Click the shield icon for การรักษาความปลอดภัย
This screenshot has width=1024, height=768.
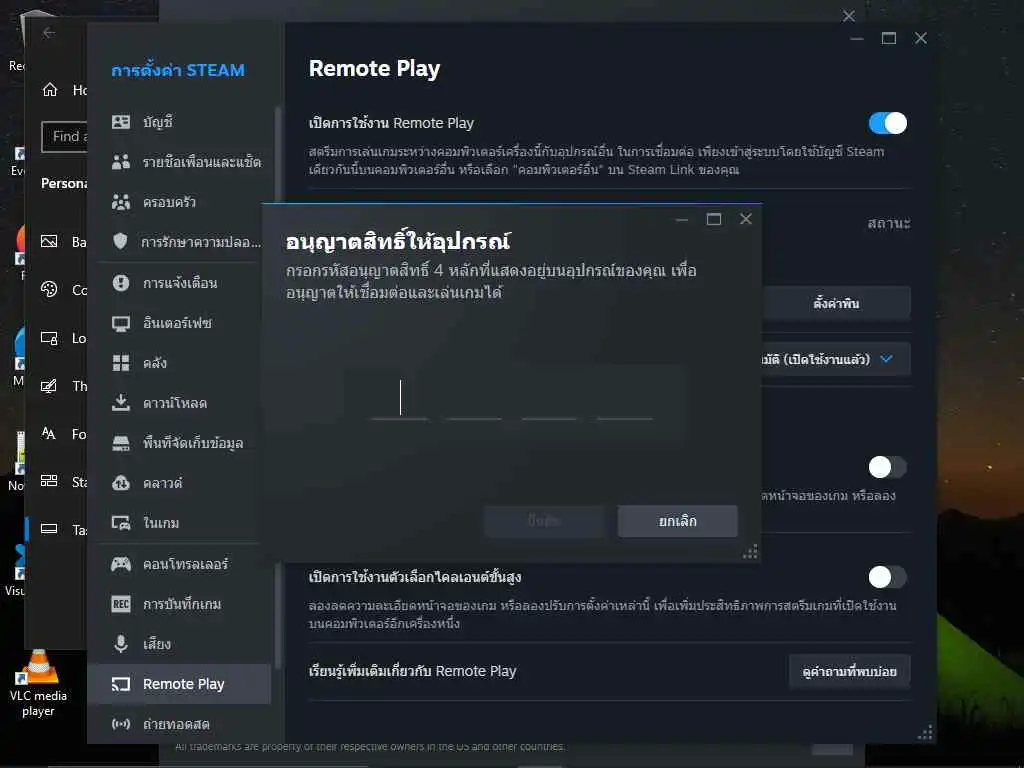121,242
